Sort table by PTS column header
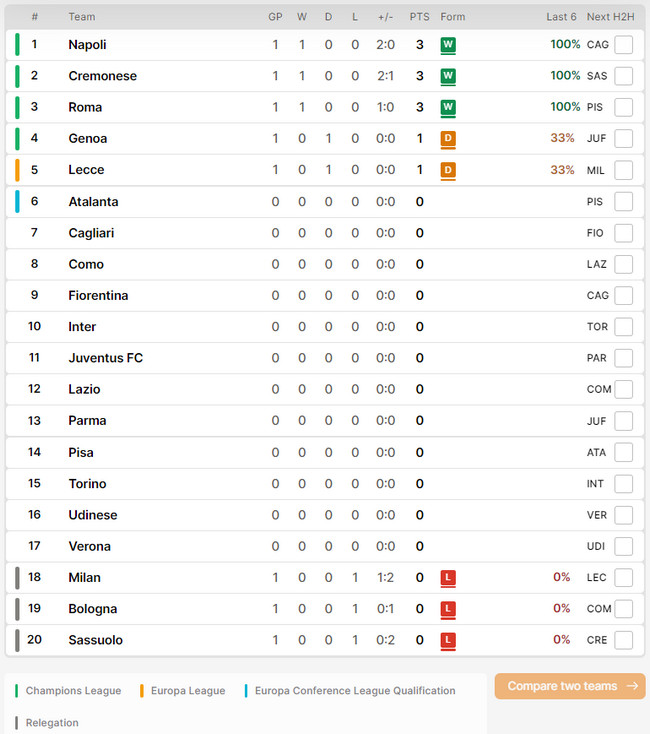 click(x=419, y=17)
